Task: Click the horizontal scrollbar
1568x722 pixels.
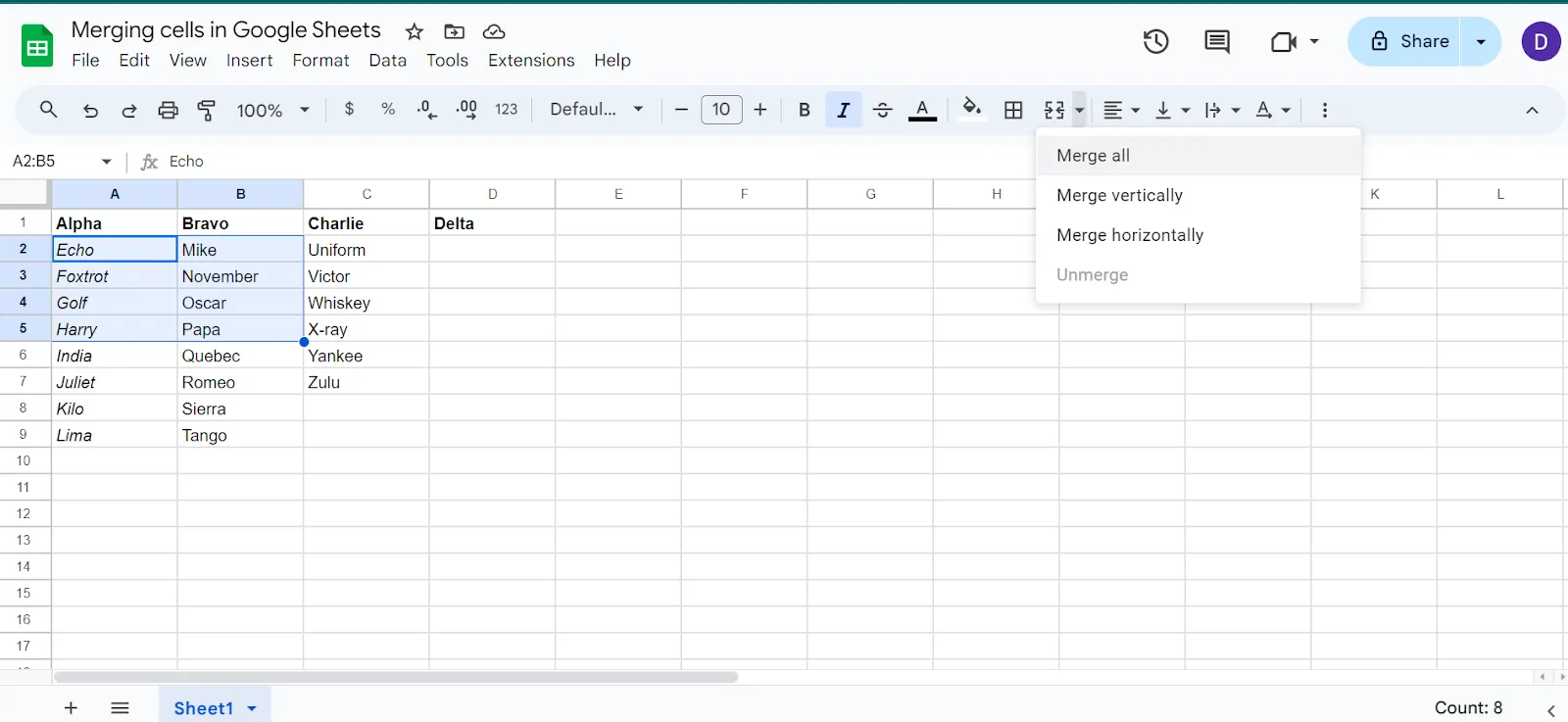Action: 396,677
